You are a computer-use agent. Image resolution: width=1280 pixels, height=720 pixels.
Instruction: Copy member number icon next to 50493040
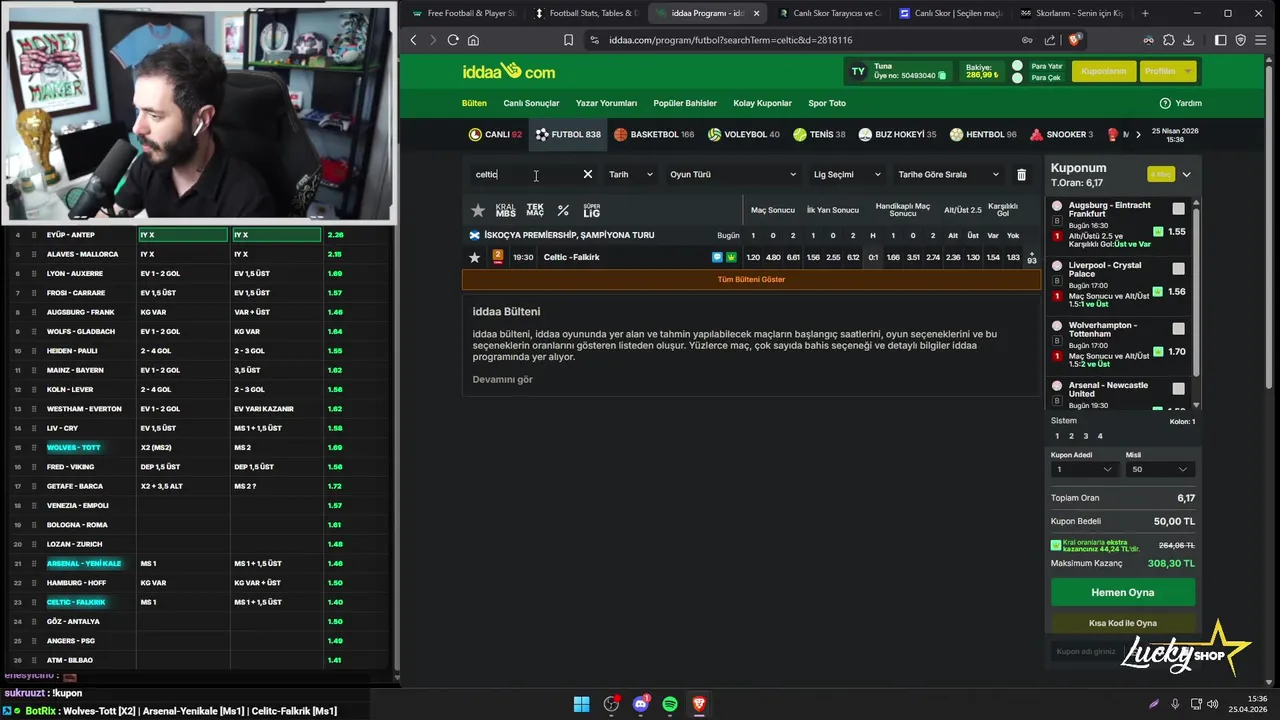coord(942,76)
